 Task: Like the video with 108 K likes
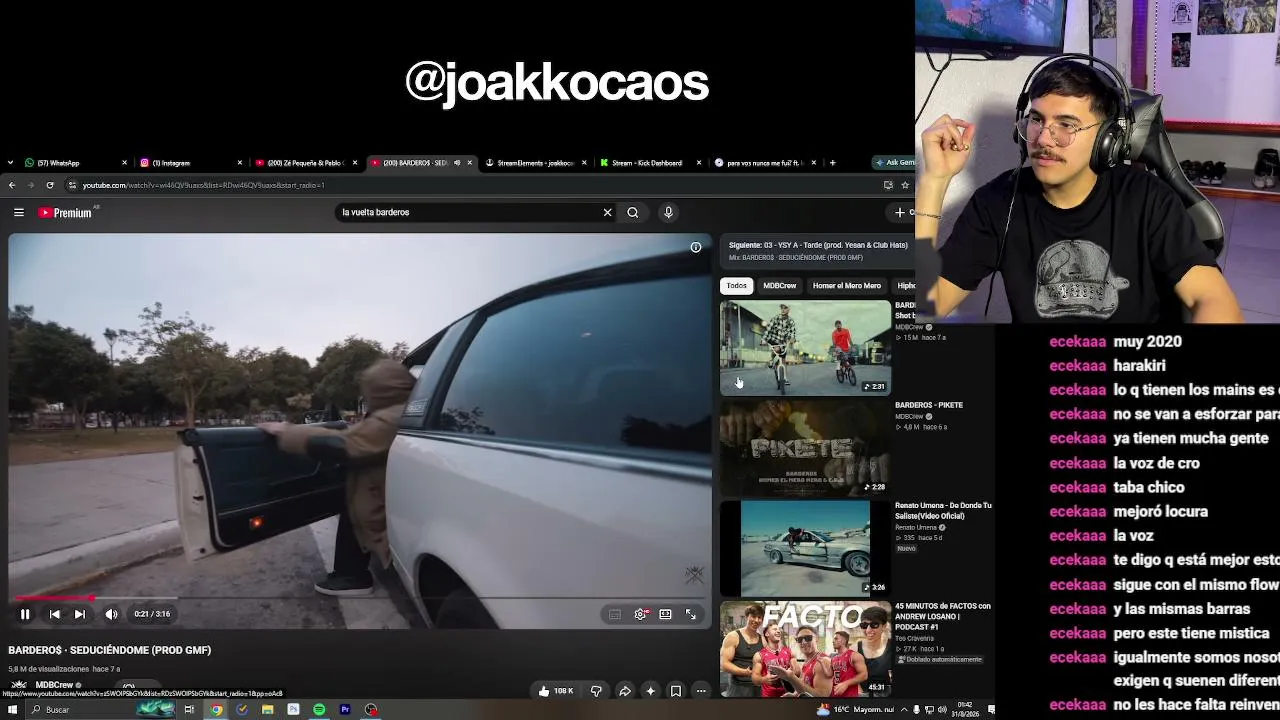pyautogui.click(x=556, y=691)
